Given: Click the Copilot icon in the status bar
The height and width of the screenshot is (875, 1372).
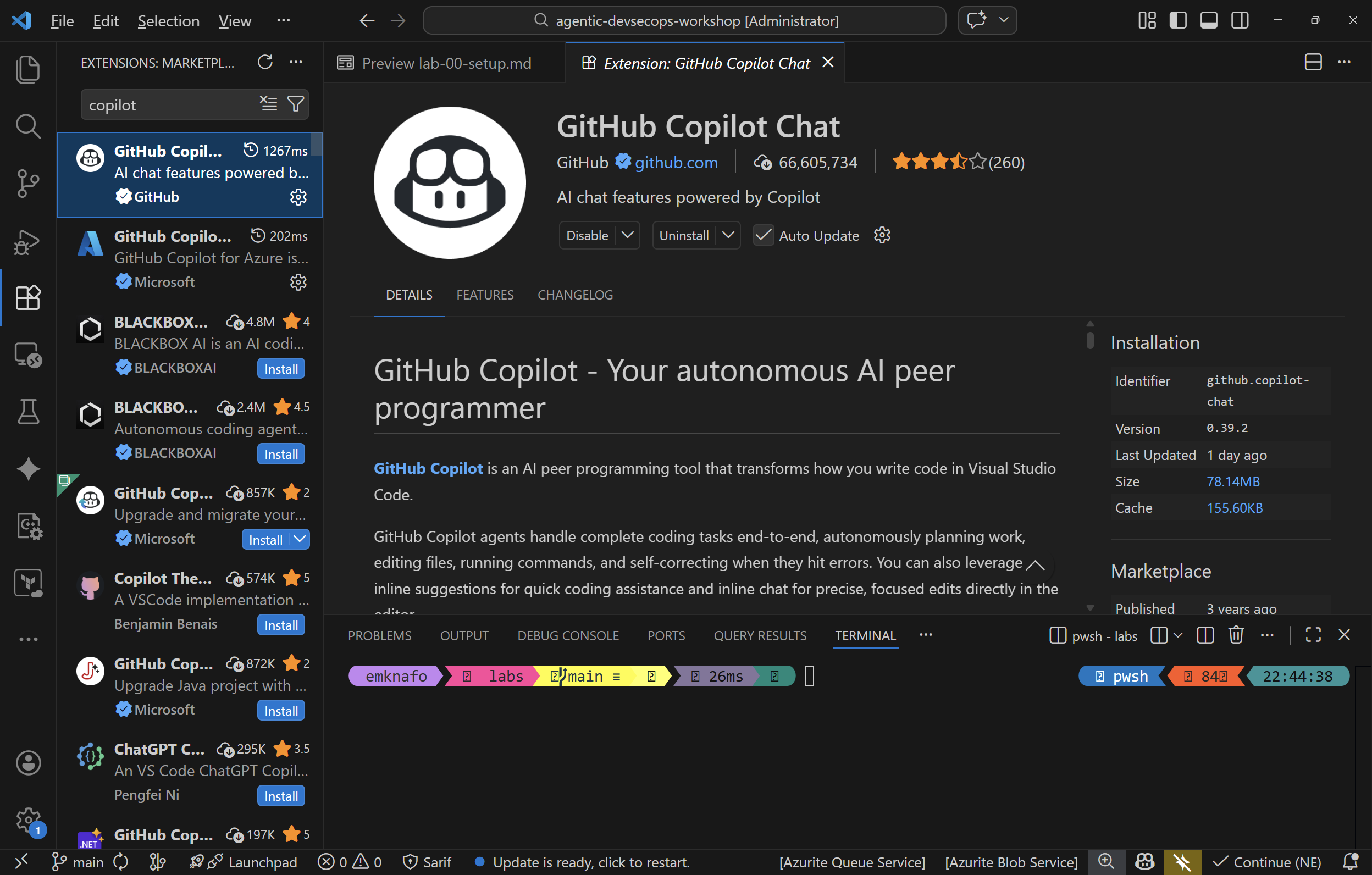Looking at the screenshot, I should point(1143,861).
